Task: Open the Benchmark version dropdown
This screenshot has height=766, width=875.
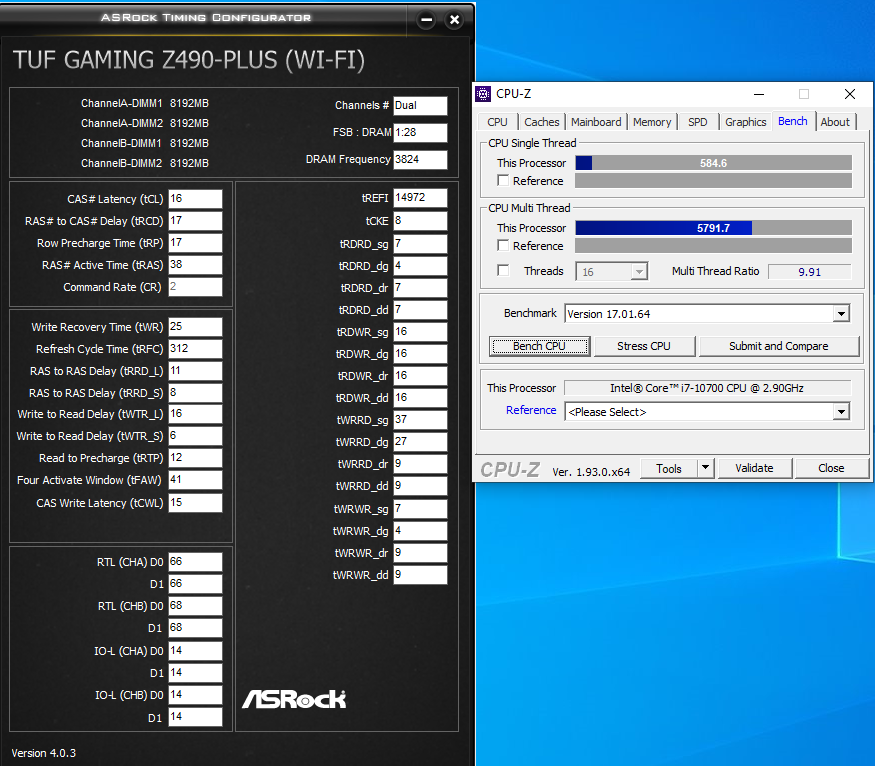Action: pos(842,314)
